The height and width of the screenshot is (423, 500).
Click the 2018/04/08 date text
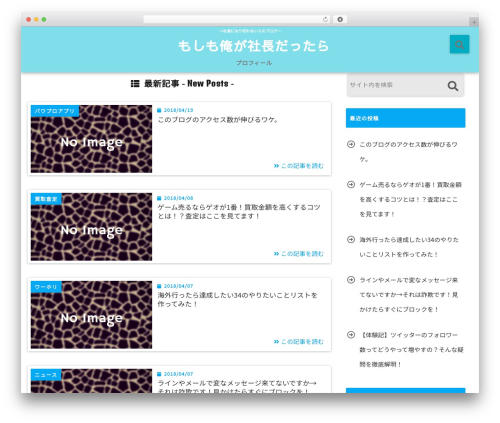[x=178, y=198]
